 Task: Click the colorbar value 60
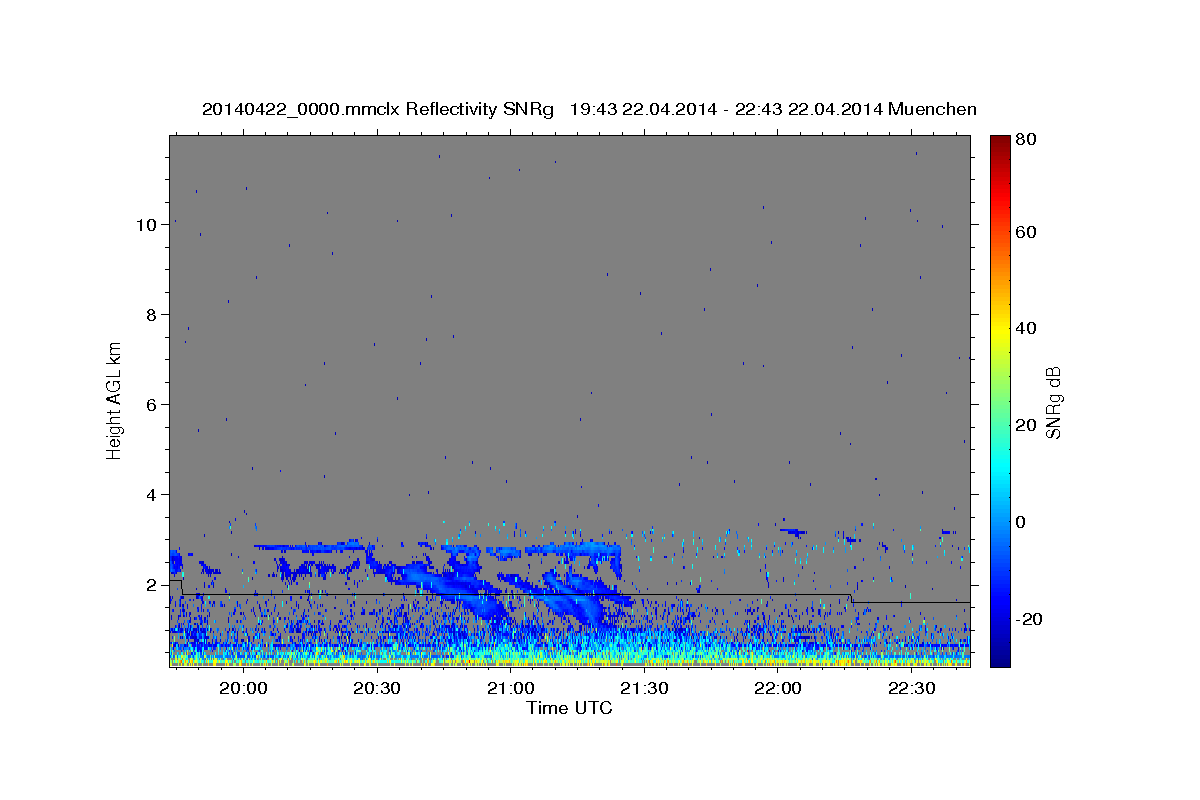(1024, 232)
